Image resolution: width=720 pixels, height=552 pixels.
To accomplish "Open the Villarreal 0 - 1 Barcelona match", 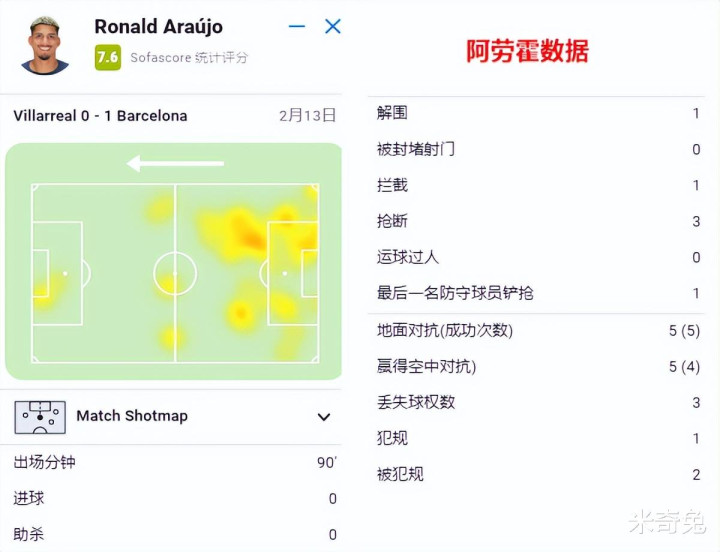I will pyautogui.click(x=100, y=116).
